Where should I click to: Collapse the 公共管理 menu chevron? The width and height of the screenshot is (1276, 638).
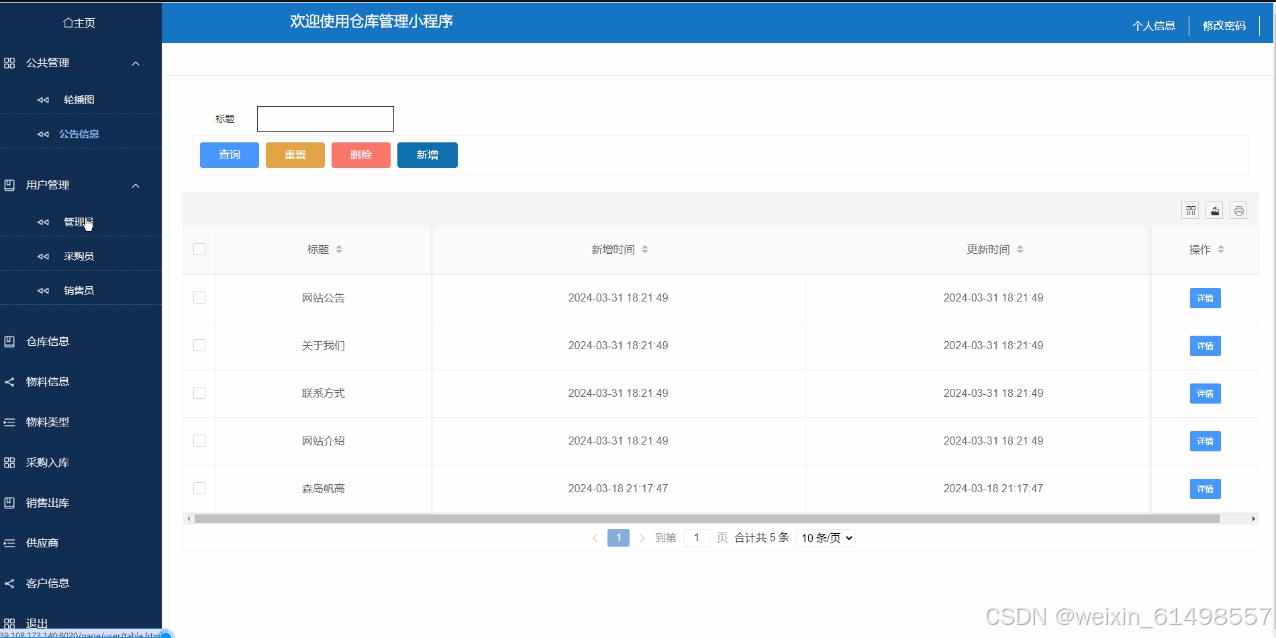(136, 63)
